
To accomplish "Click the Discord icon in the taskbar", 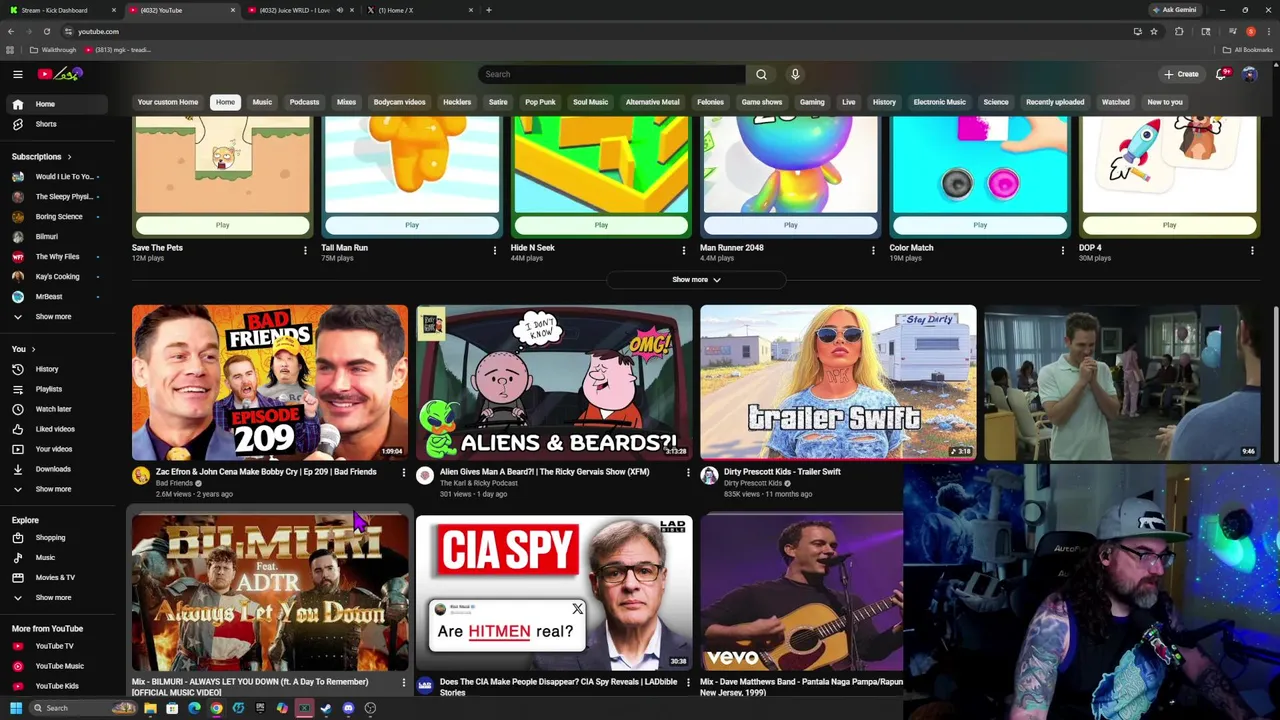I will tap(348, 708).
